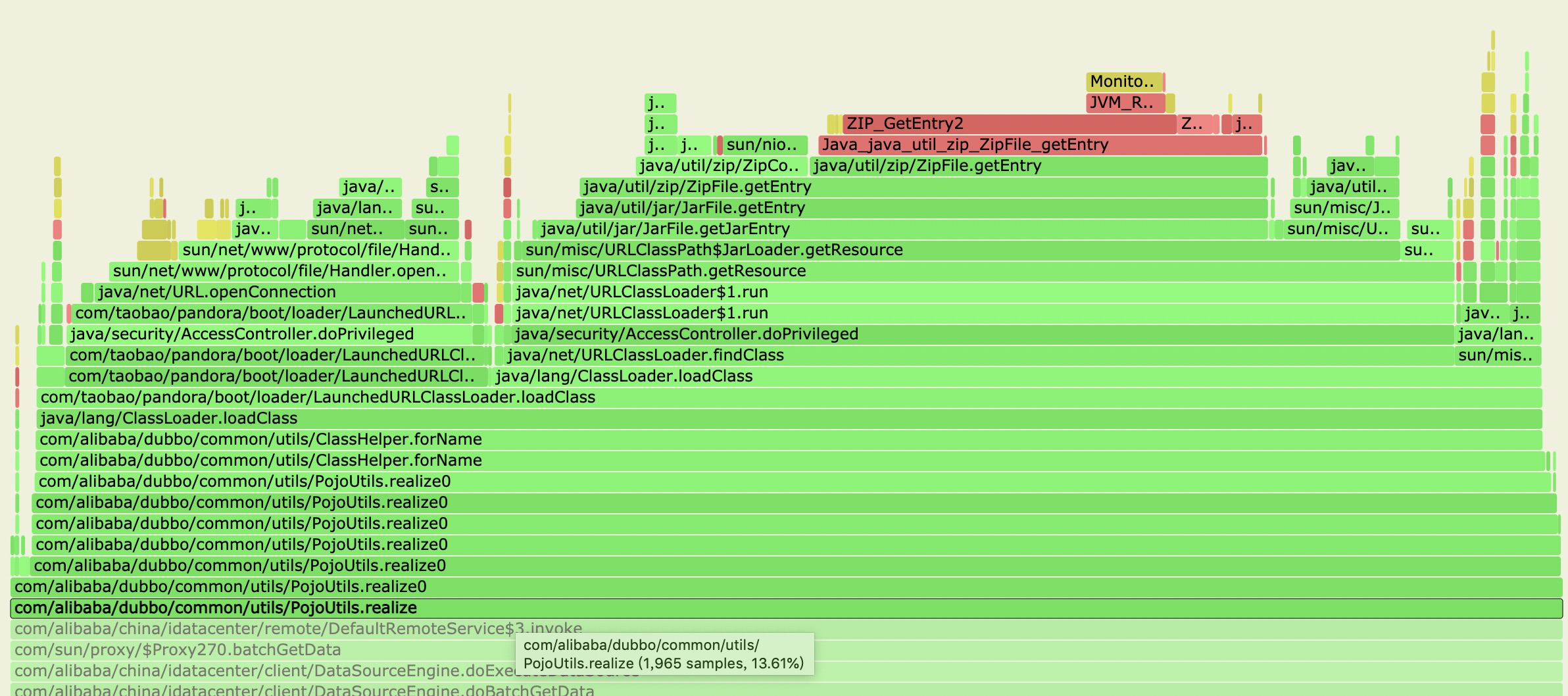
Task: Select the sun/mis.. frame on the right
Action: pyautogui.click(x=1498, y=355)
